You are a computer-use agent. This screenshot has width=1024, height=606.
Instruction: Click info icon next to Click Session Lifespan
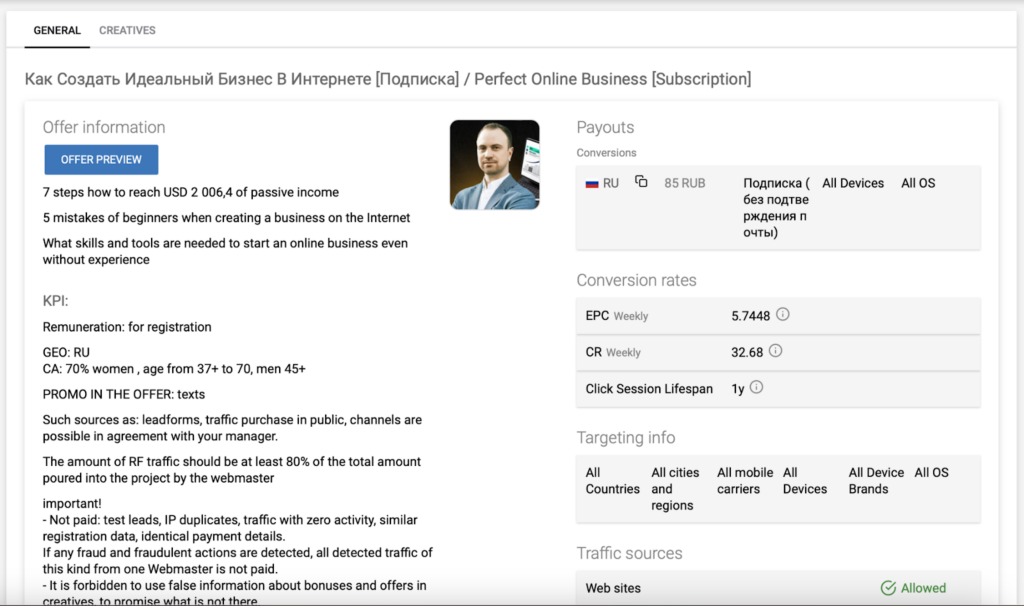pyautogui.click(x=756, y=387)
